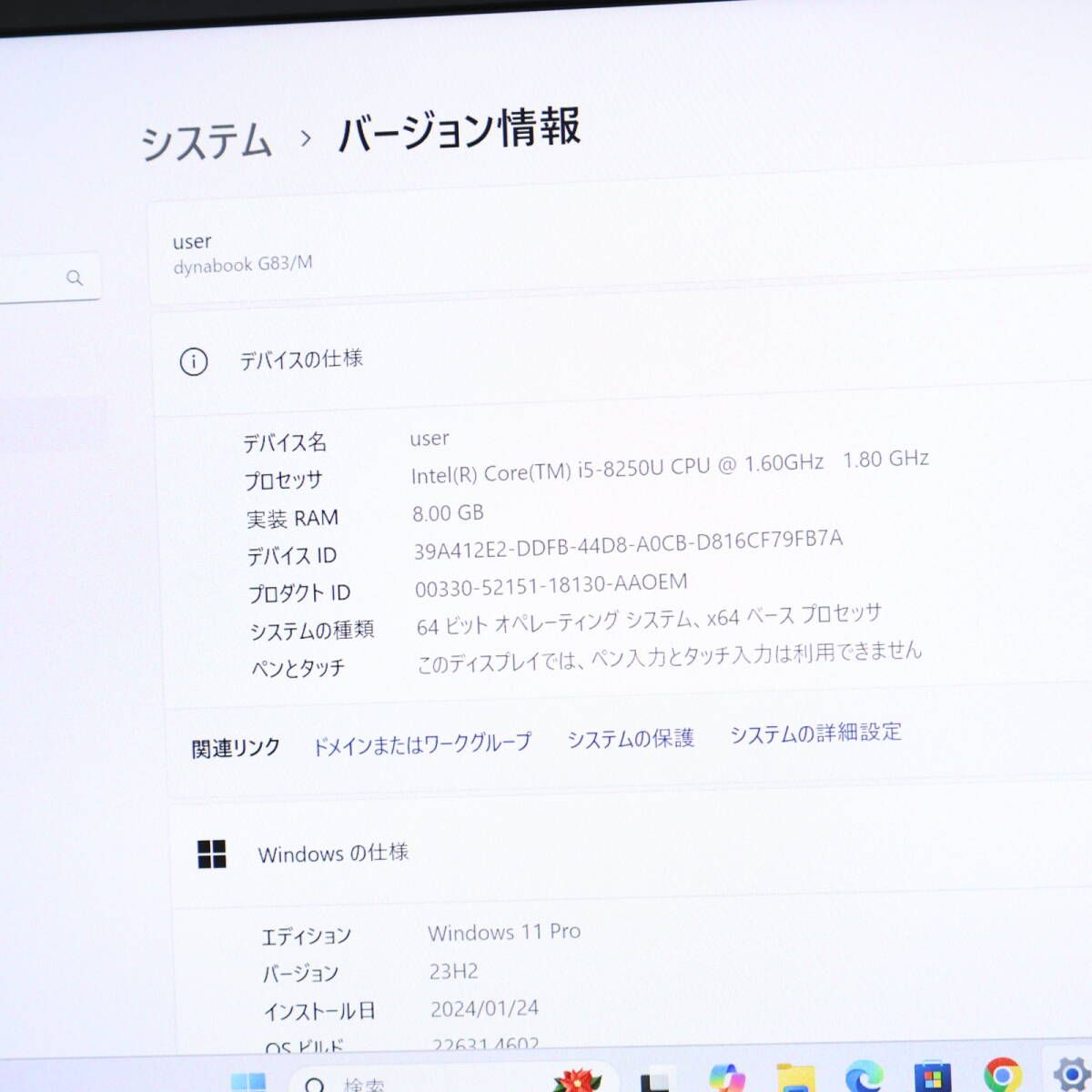This screenshot has height=1092, width=1092.
Task: Select the dynabook G83/M device name text
Action: point(242,265)
